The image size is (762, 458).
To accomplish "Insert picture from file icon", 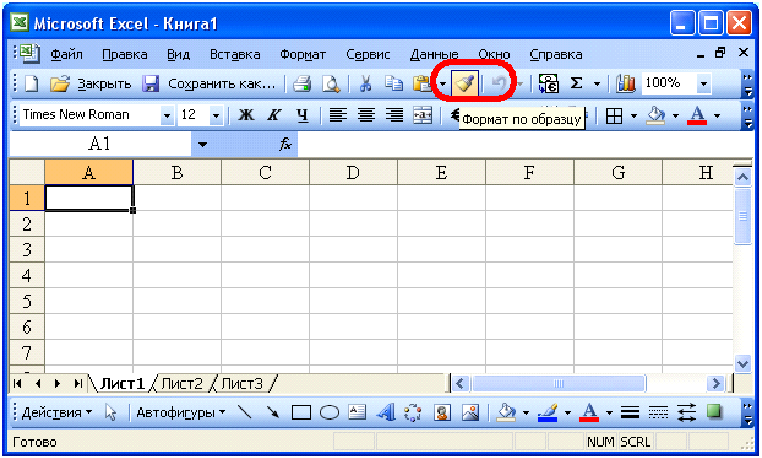I will click(470, 412).
